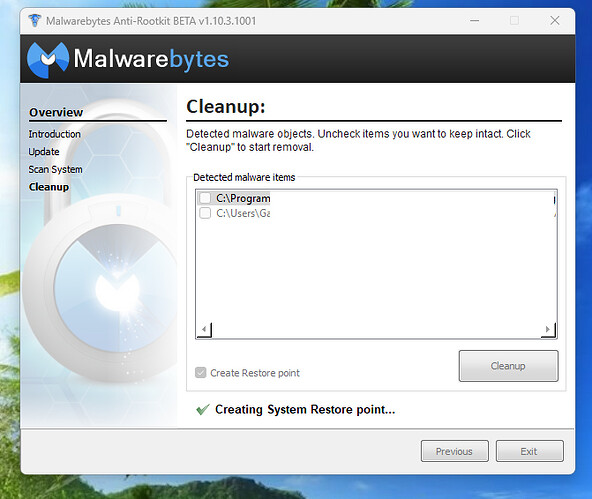Click the disabled maximize window icon
592x499 pixels.
click(514, 20)
